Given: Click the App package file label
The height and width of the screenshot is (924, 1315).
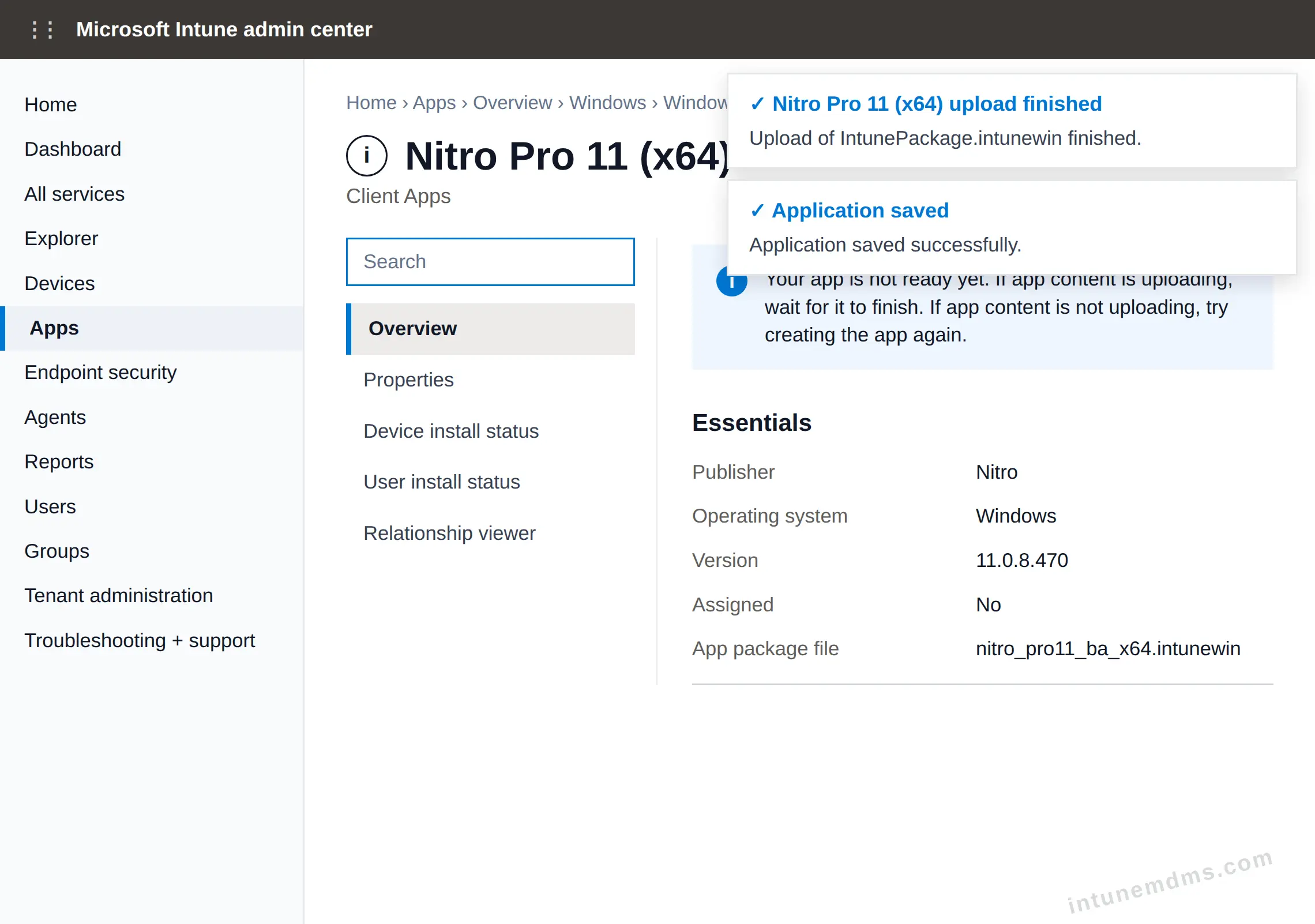Looking at the screenshot, I should coord(765,649).
